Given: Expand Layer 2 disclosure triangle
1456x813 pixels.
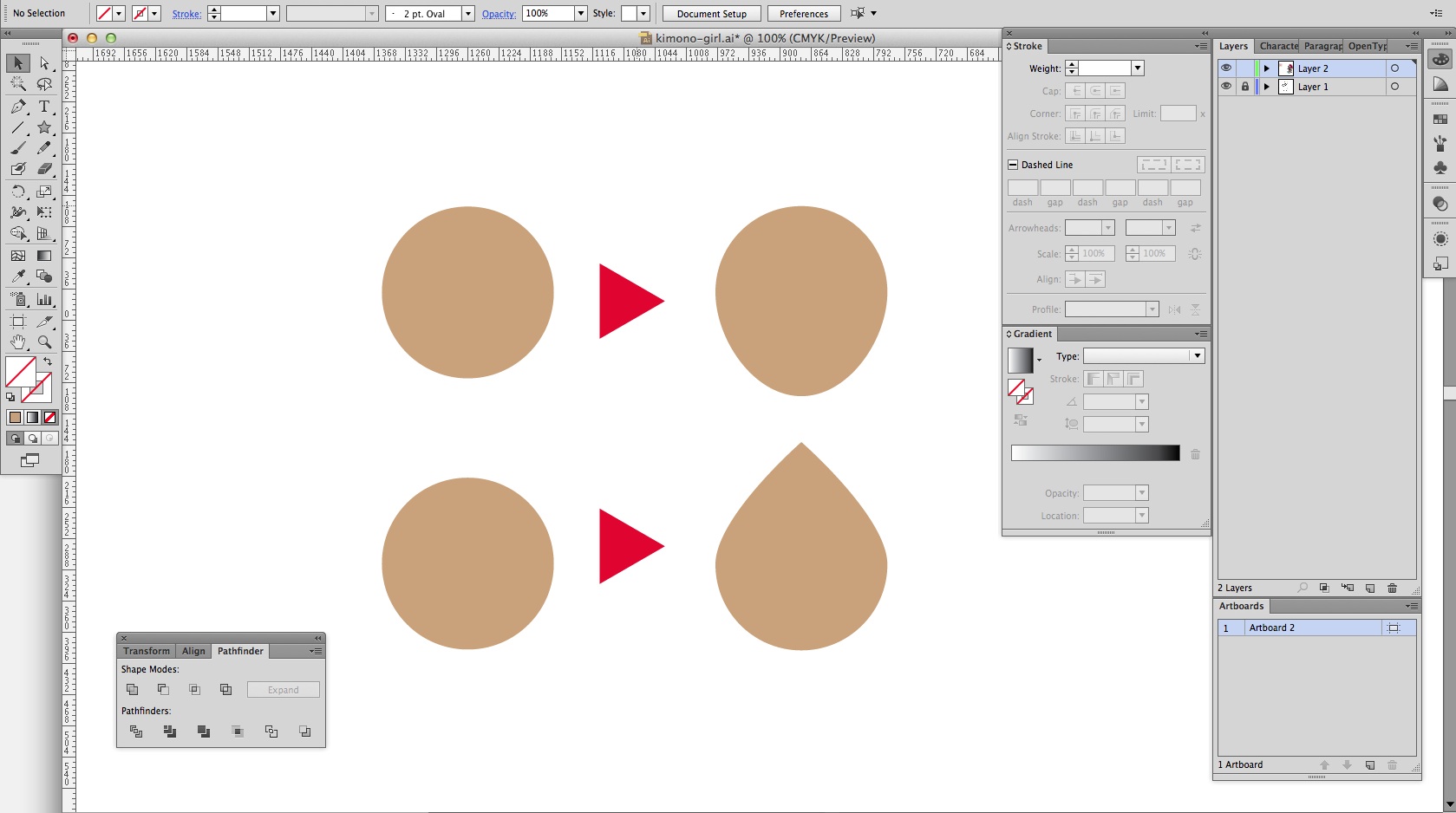Looking at the screenshot, I should pyautogui.click(x=1266, y=68).
